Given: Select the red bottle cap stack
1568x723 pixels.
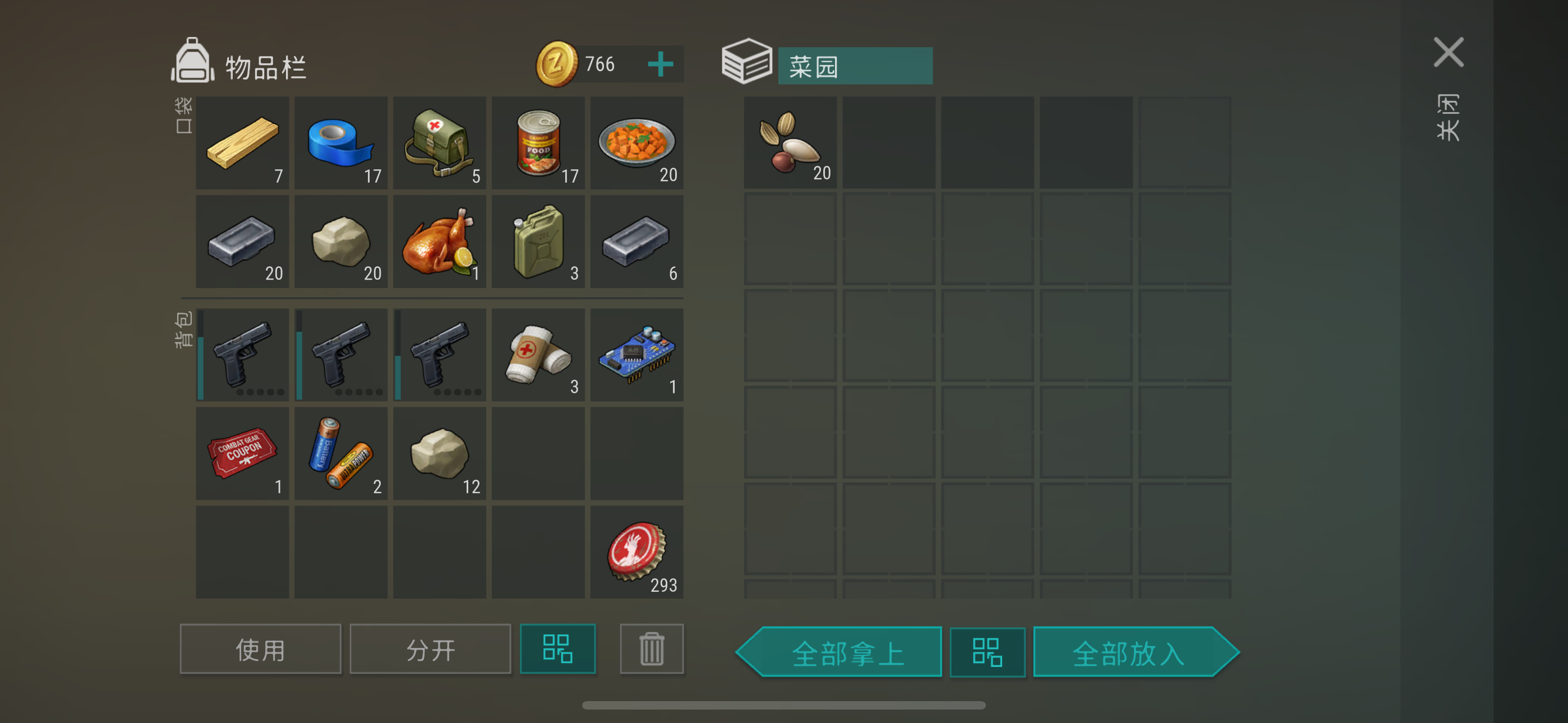Looking at the screenshot, I should coord(637,552).
